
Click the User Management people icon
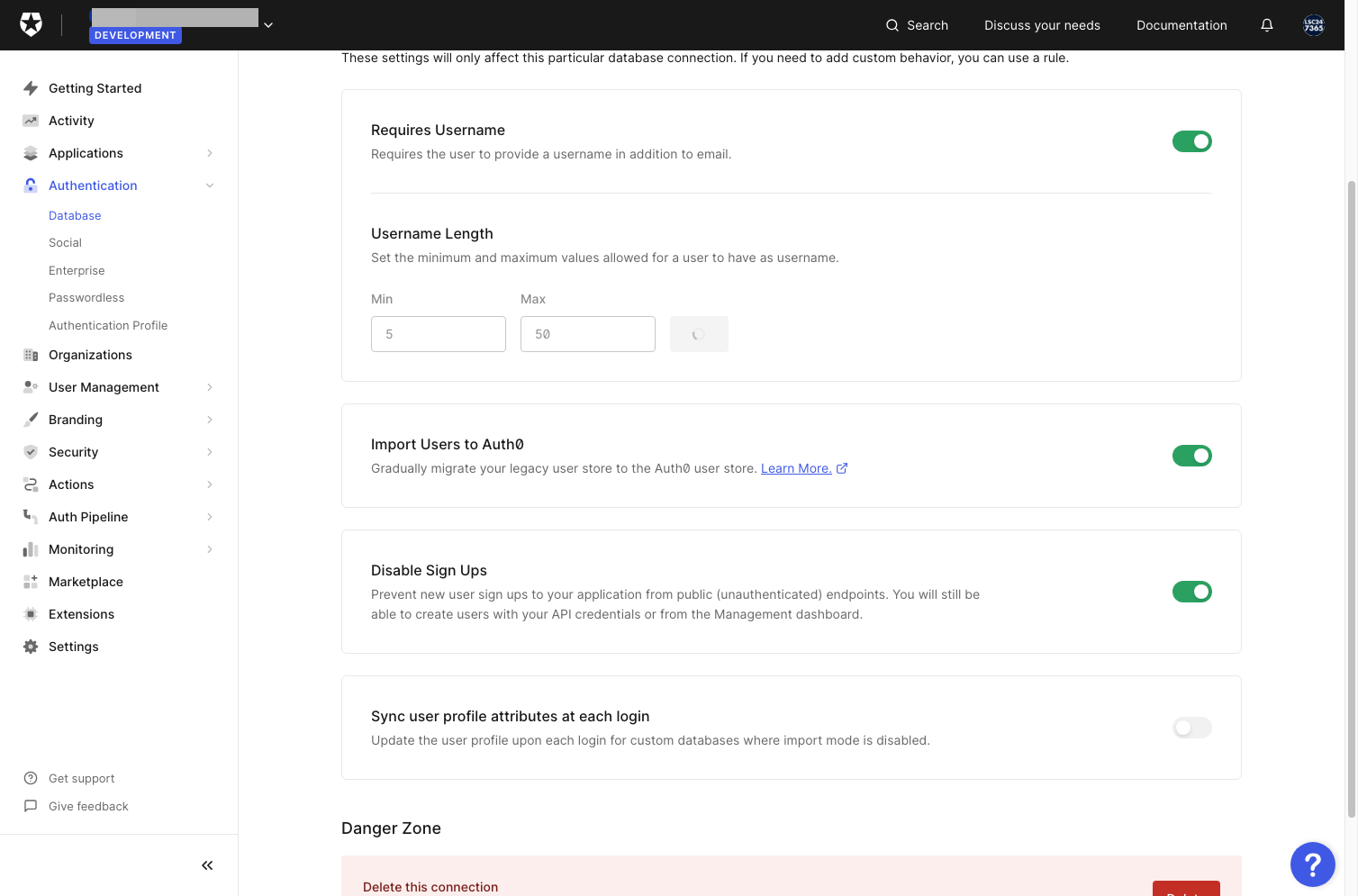tap(31, 387)
